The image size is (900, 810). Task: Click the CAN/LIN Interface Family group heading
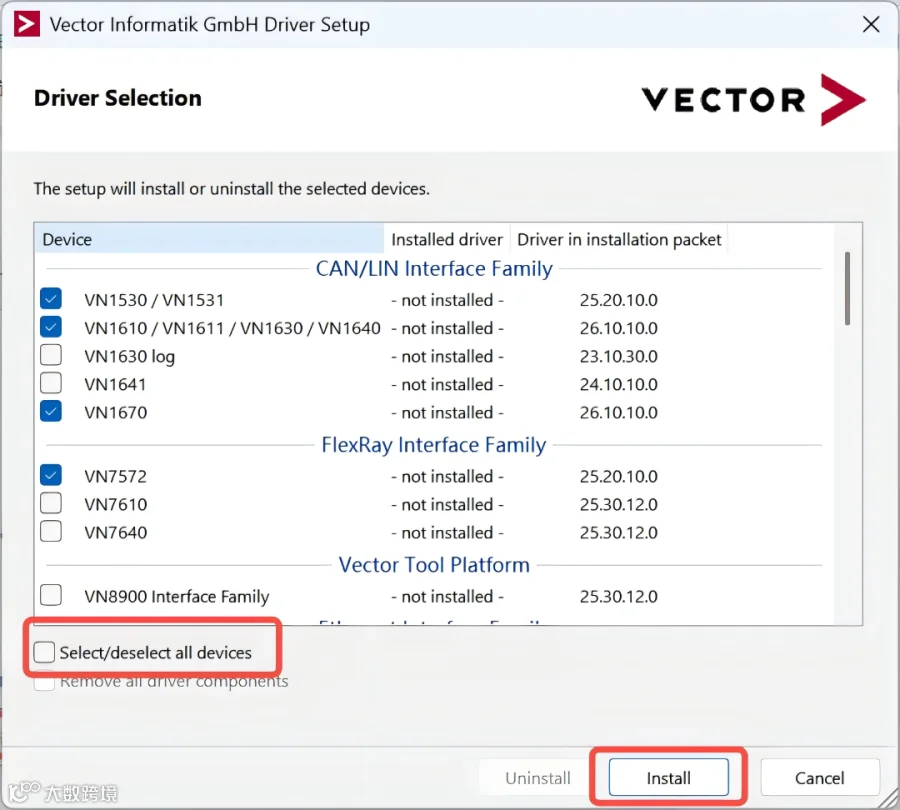pyautogui.click(x=434, y=269)
